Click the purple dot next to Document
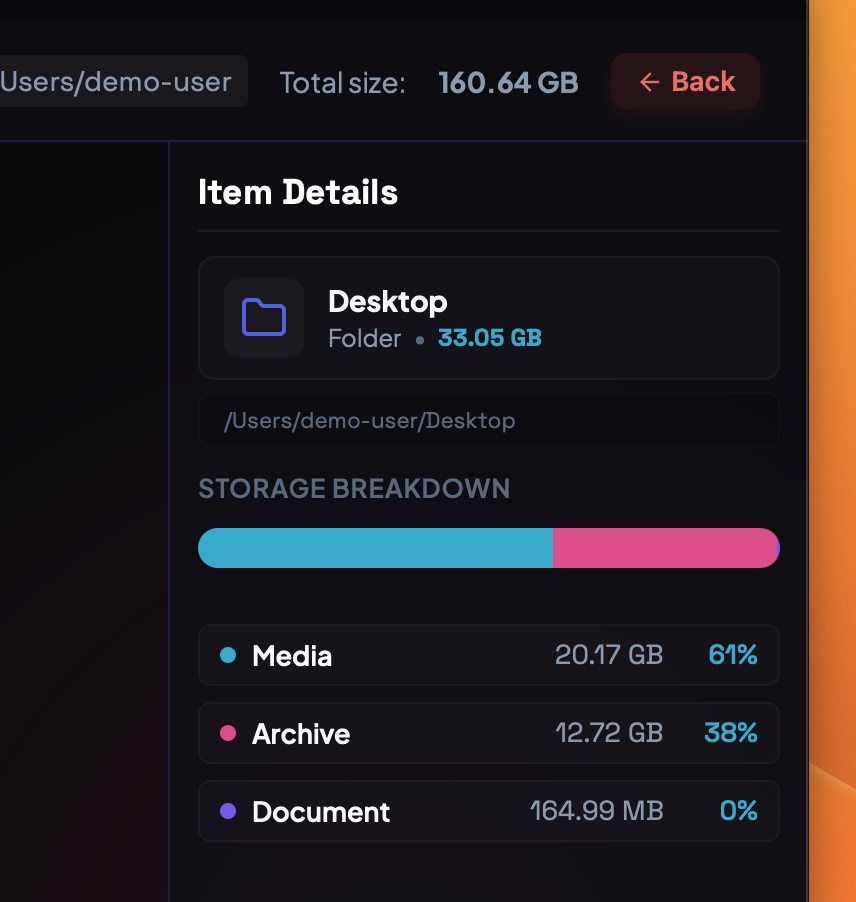856x902 pixels. pos(228,811)
